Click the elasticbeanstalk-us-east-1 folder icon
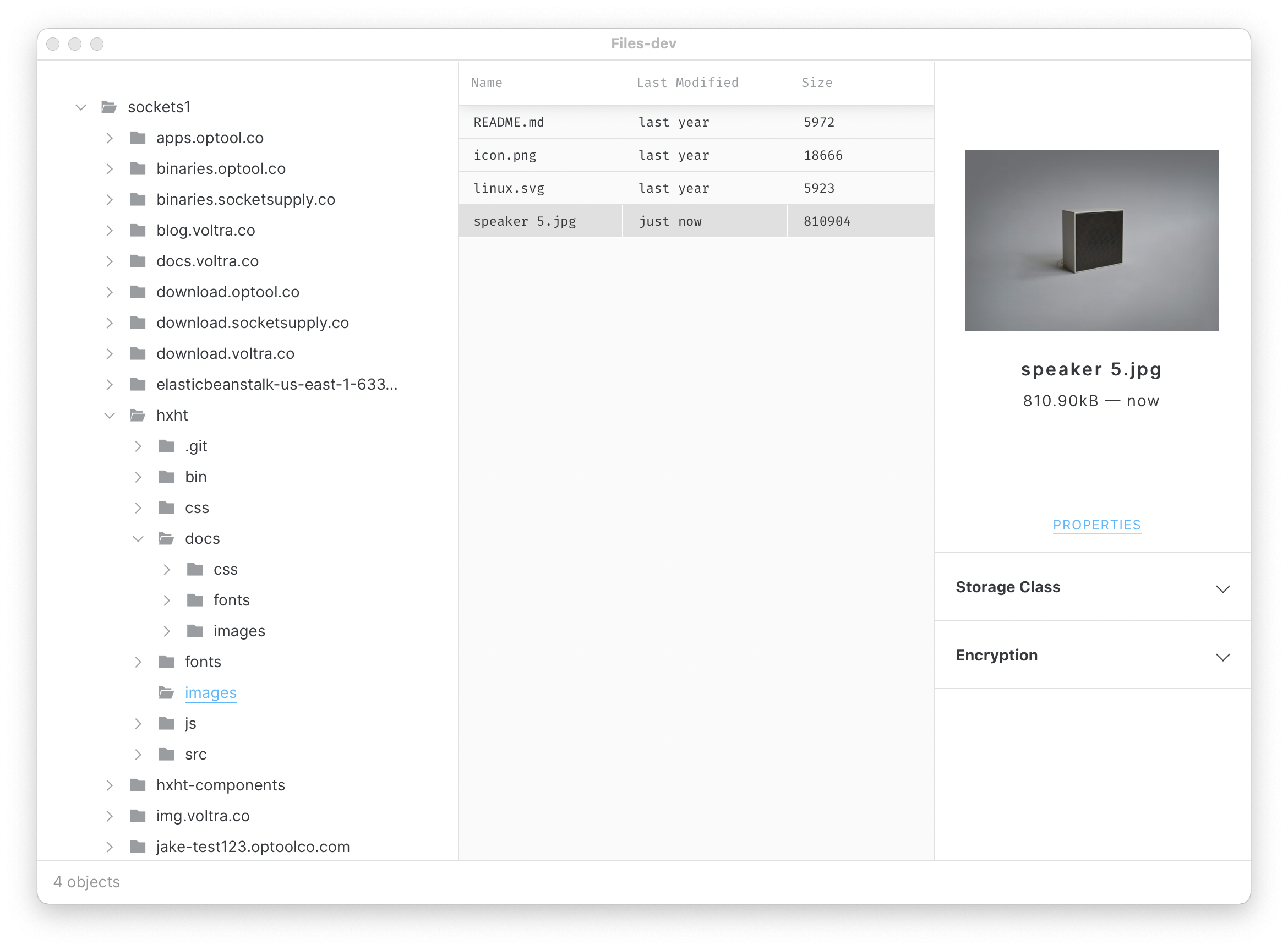 pyautogui.click(x=138, y=385)
